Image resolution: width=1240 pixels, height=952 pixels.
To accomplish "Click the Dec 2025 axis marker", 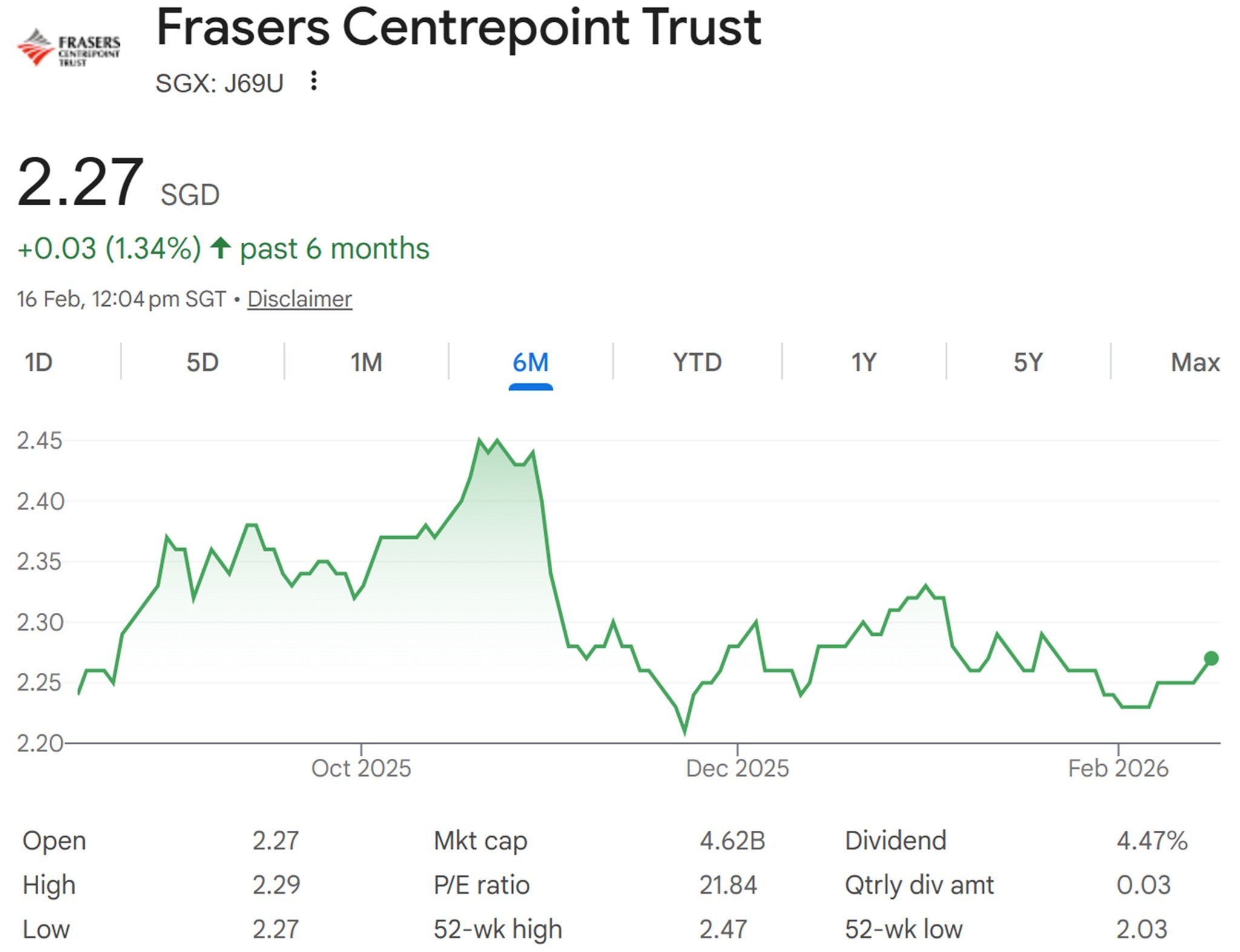I will (x=737, y=768).
